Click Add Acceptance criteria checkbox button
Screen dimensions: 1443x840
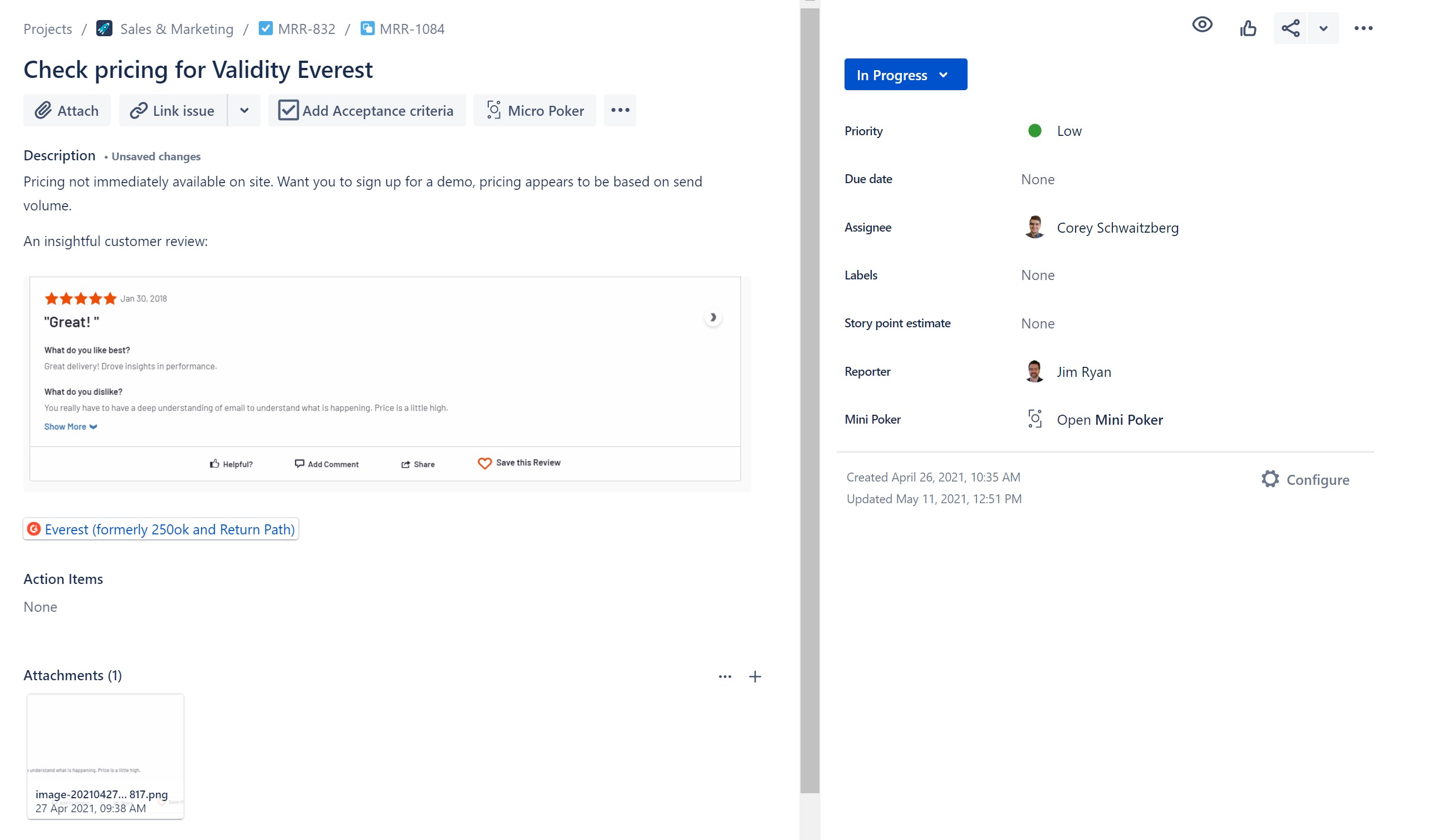click(x=366, y=110)
